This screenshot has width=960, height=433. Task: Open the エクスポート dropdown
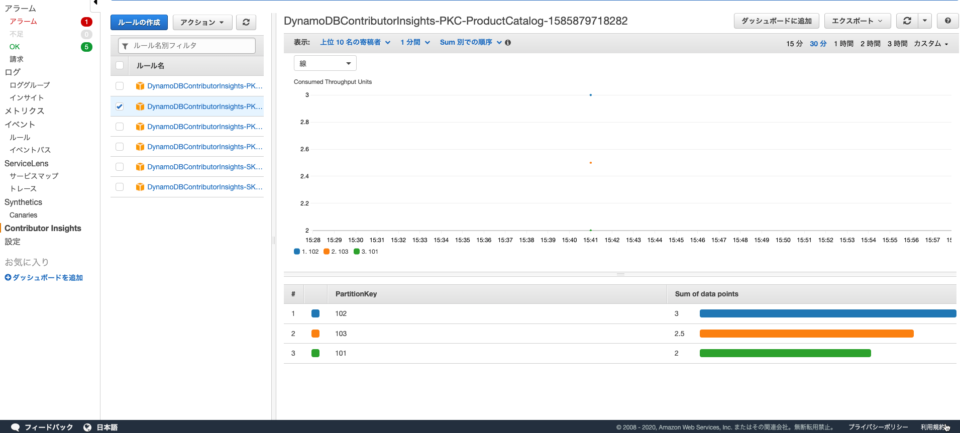coord(857,21)
